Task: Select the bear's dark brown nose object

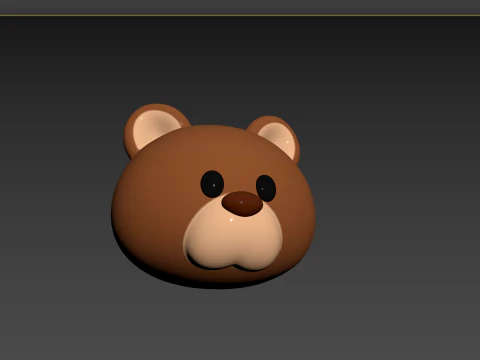Action: click(x=242, y=203)
